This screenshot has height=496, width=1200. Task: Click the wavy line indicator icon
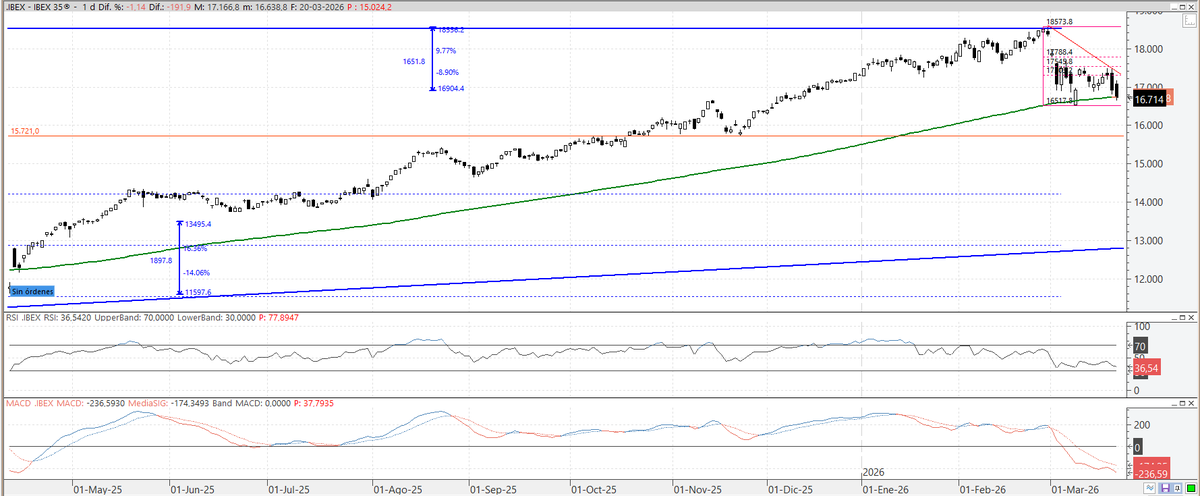point(1149,488)
